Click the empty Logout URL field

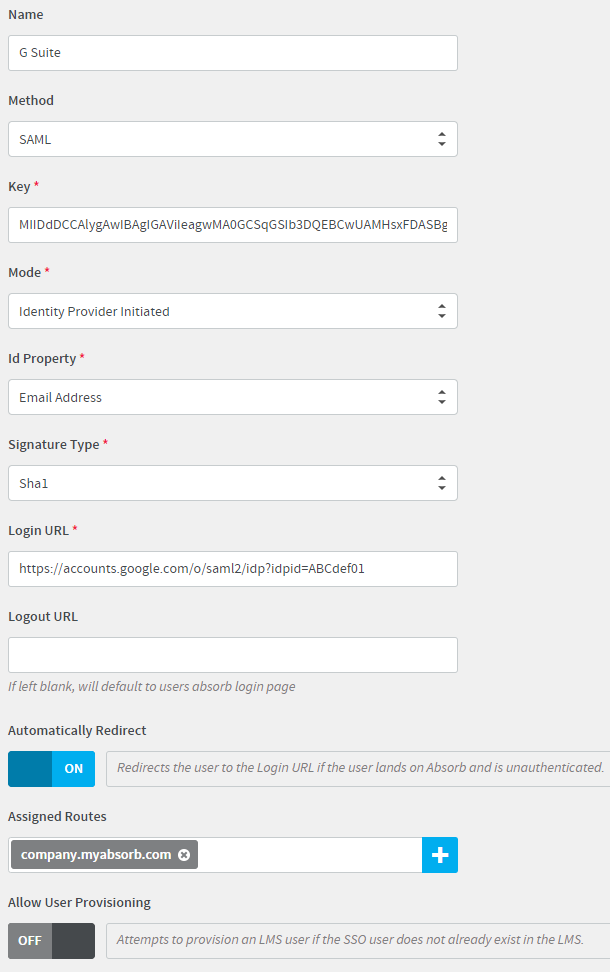pyautogui.click(x=233, y=655)
